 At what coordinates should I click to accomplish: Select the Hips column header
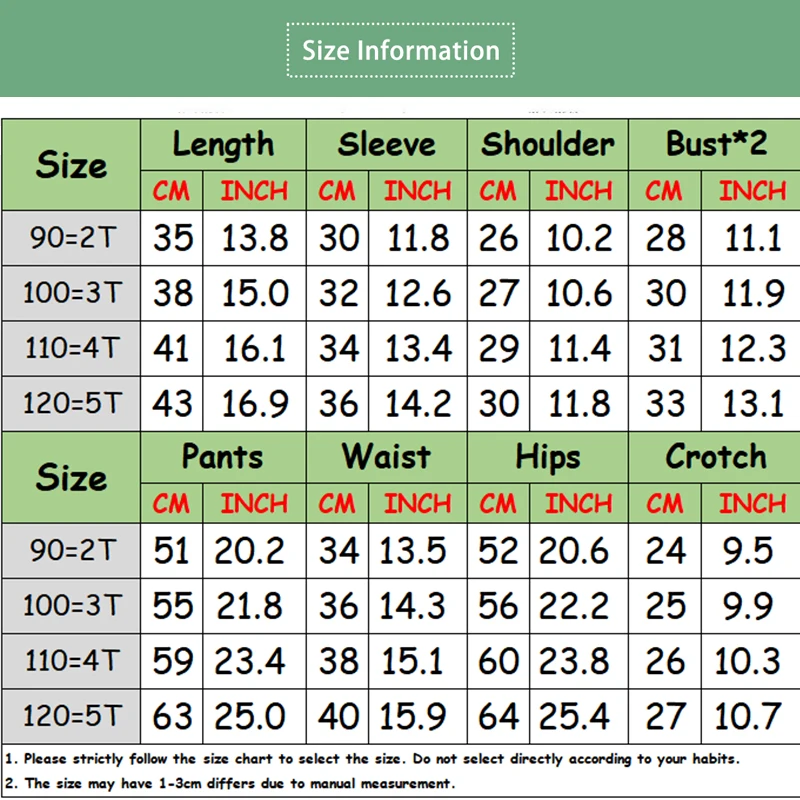click(548, 457)
